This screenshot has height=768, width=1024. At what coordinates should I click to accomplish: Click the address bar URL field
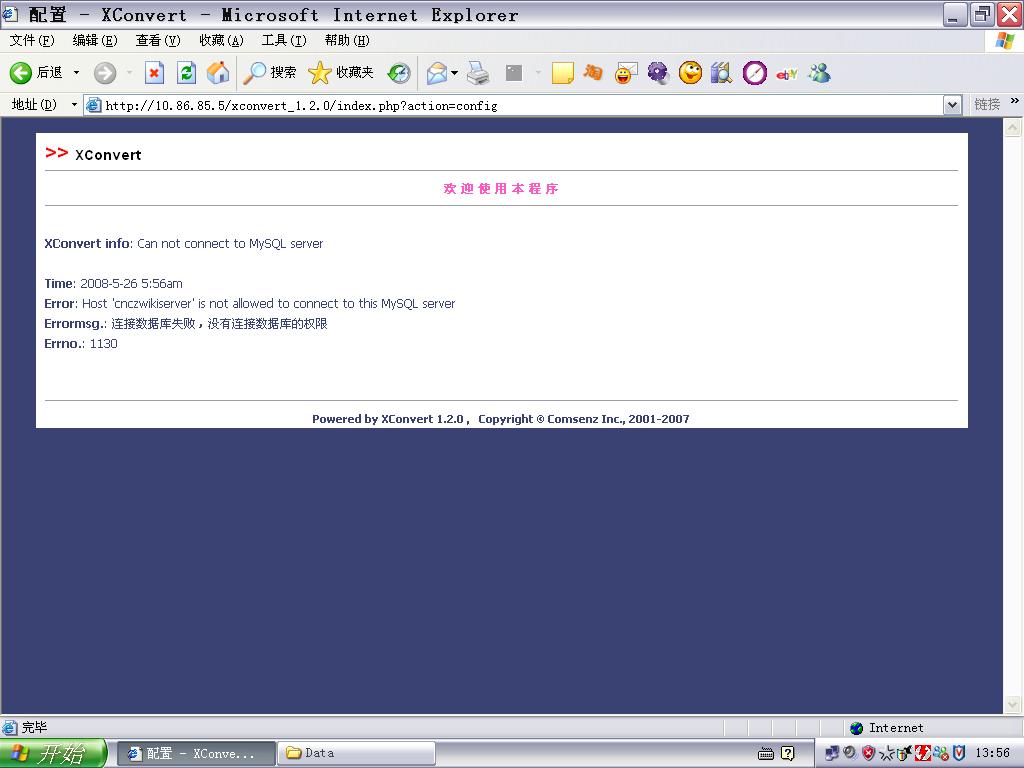click(x=514, y=105)
